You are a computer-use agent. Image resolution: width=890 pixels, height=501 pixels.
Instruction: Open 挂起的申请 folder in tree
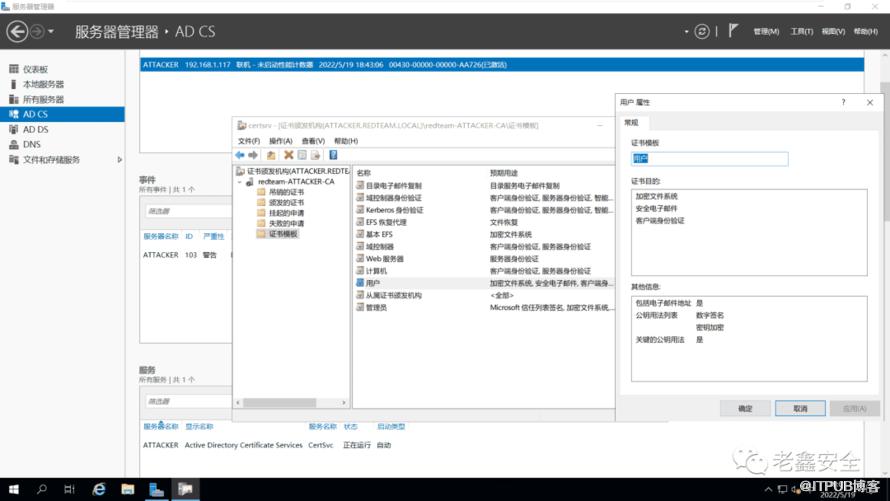286,213
